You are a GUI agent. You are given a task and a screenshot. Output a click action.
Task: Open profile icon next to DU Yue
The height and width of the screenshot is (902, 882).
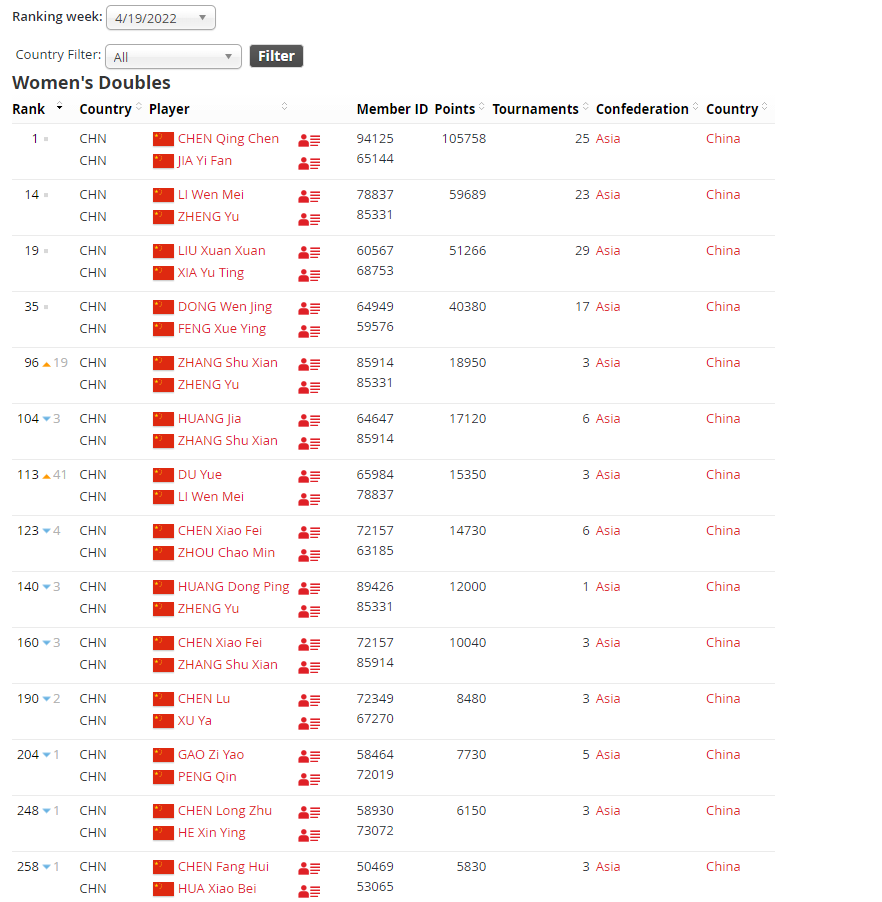coord(309,477)
